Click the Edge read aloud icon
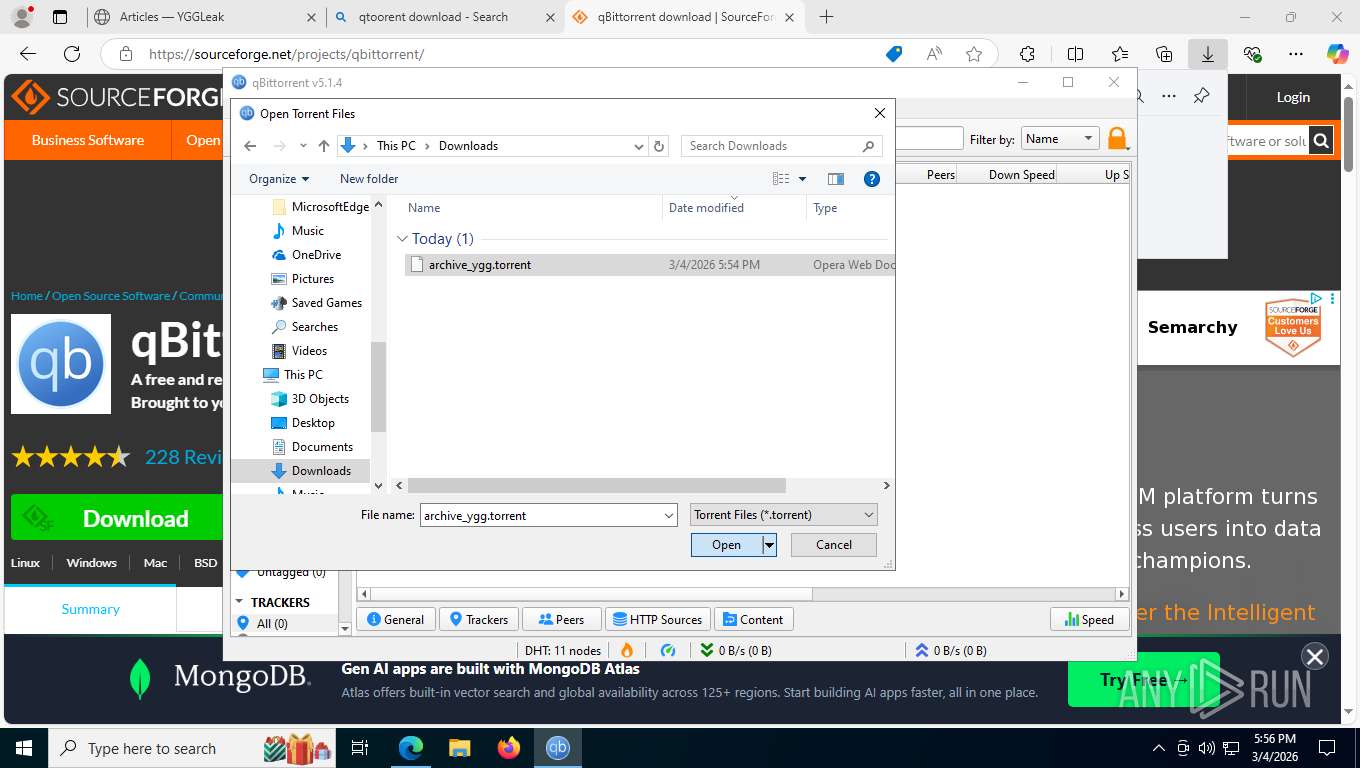This screenshot has height=768, width=1360. [934, 54]
